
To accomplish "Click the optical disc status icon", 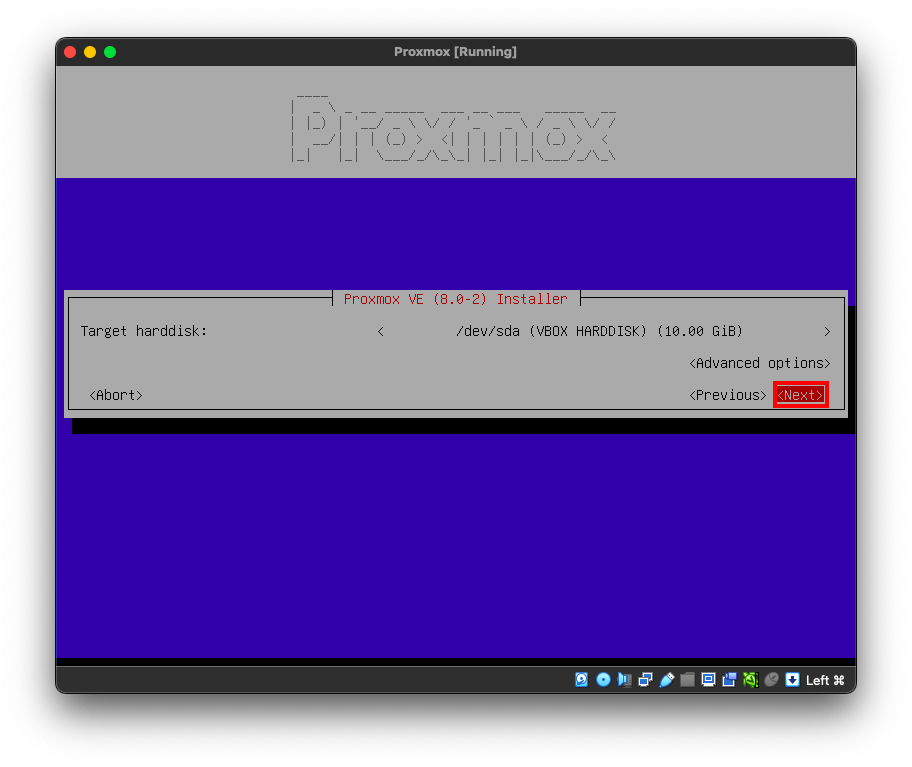I will pyautogui.click(x=603, y=680).
